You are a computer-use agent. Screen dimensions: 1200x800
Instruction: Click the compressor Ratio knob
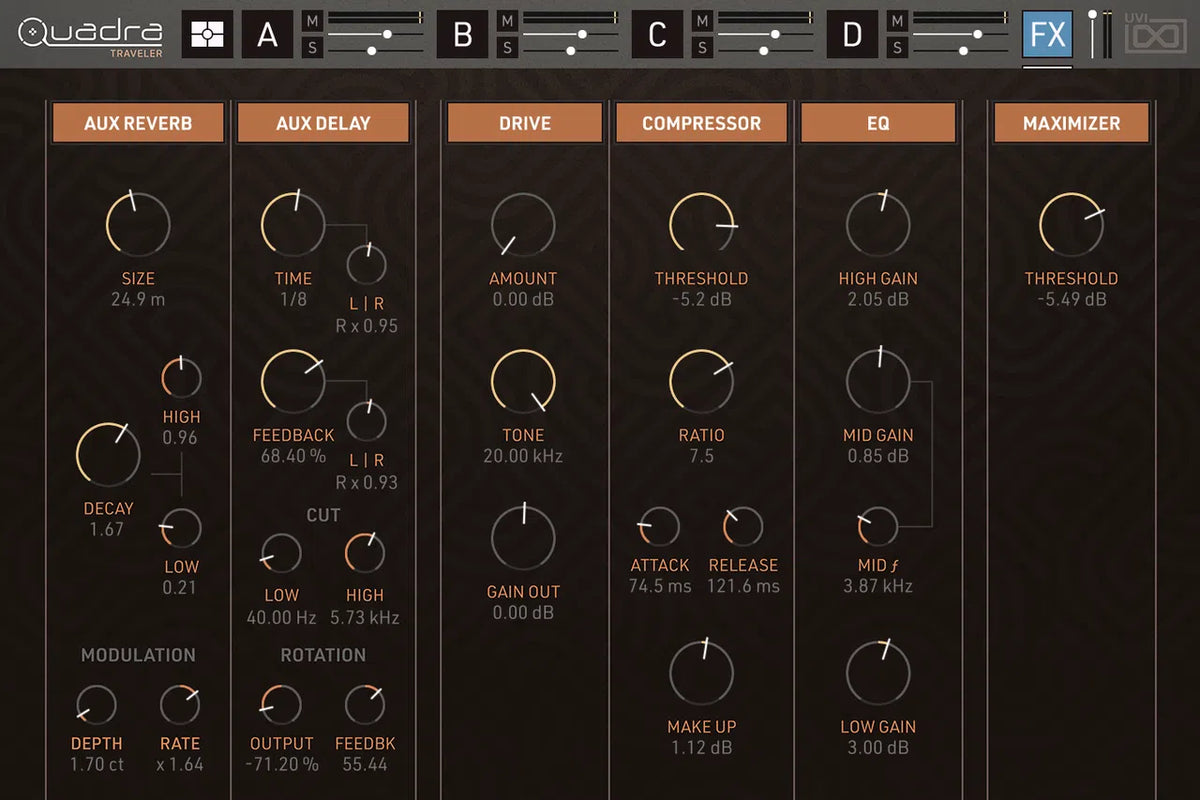coord(701,382)
